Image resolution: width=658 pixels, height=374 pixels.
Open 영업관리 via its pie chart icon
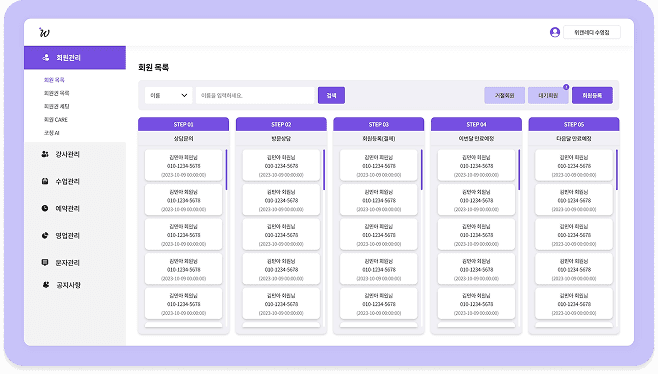[x=45, y=235]
